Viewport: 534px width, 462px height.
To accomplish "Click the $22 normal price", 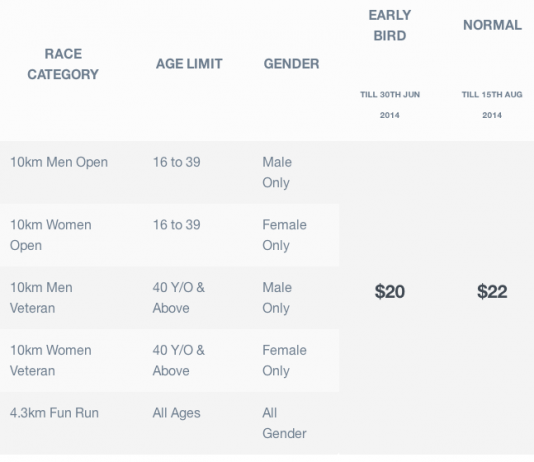I will point(492,291).
